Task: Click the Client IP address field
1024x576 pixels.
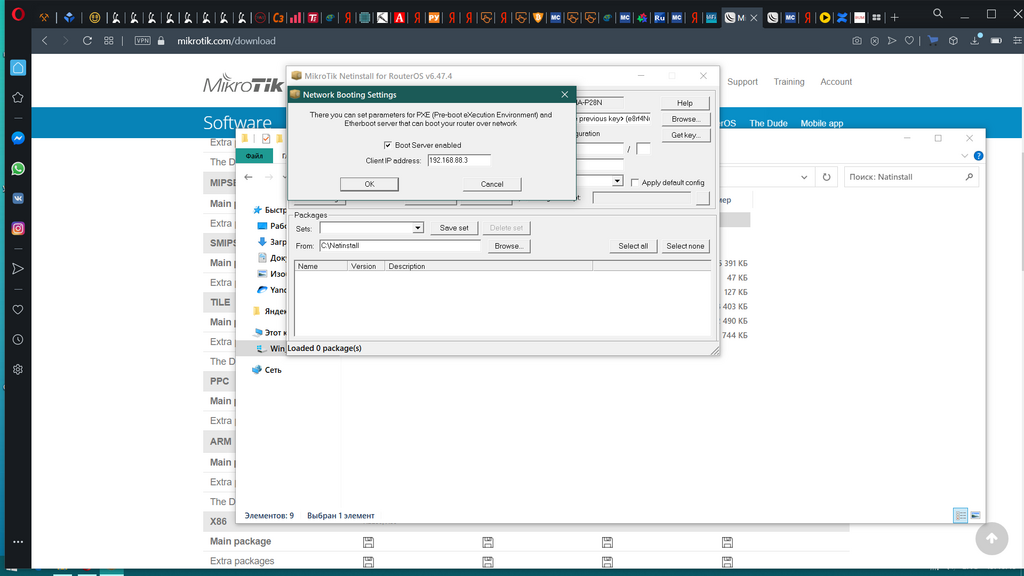Action: (x=458, y=160)
